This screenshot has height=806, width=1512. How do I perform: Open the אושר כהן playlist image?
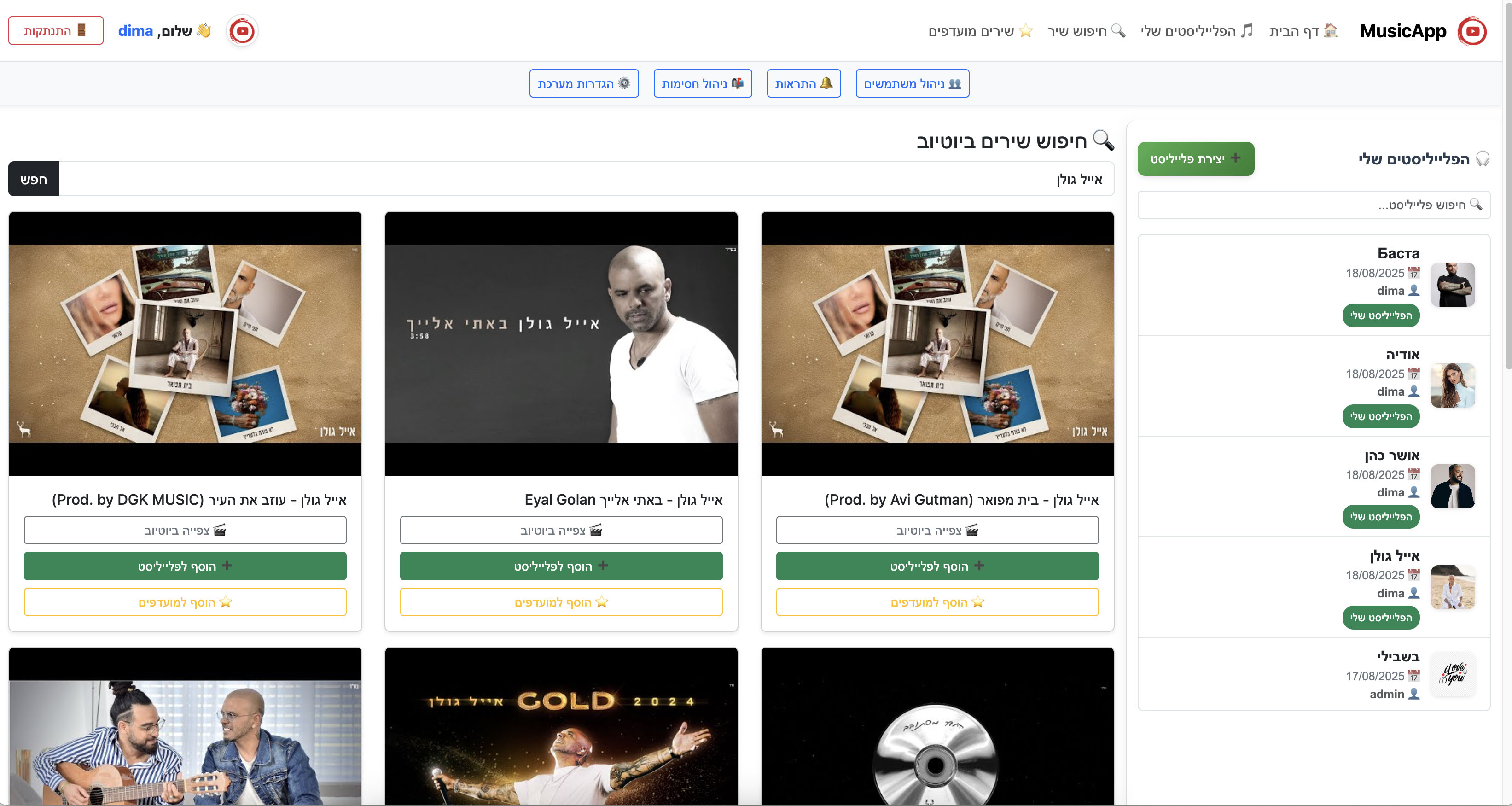click(x=1452, y=486)
